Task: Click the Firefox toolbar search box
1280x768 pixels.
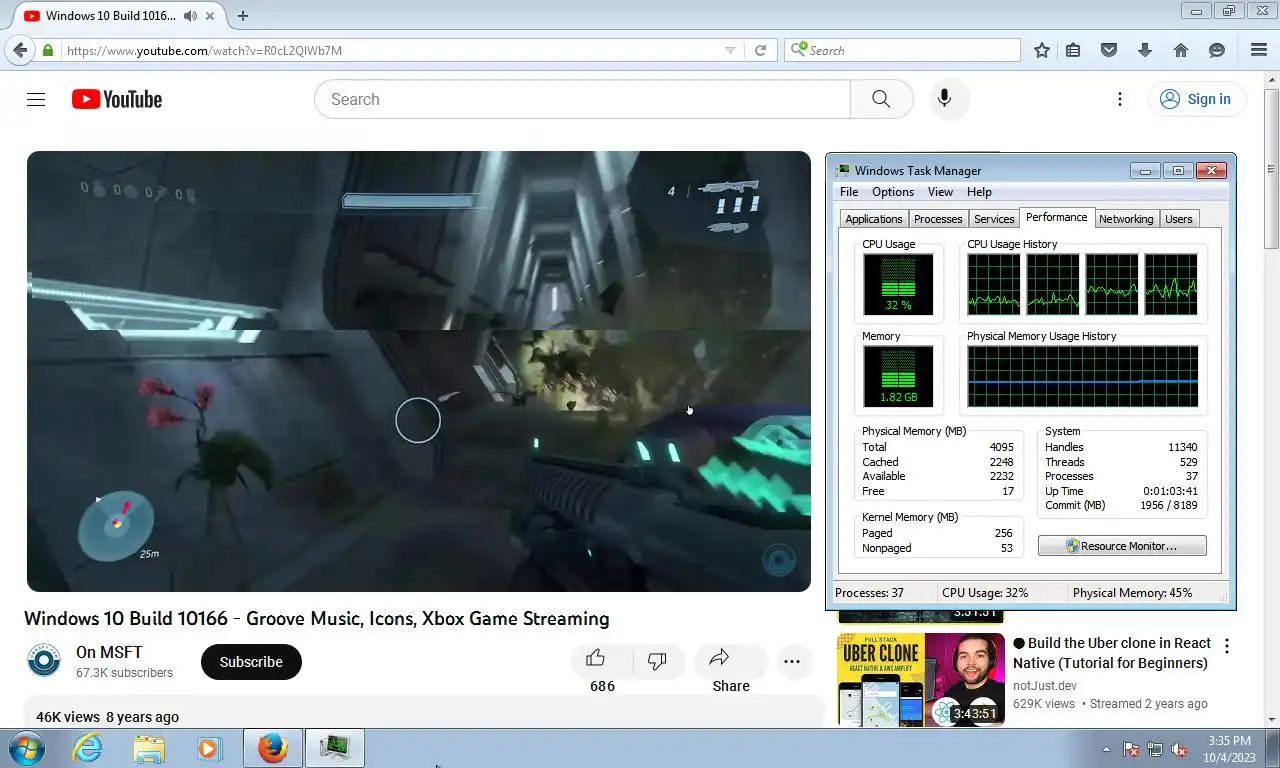Action: tap(902, 50)
